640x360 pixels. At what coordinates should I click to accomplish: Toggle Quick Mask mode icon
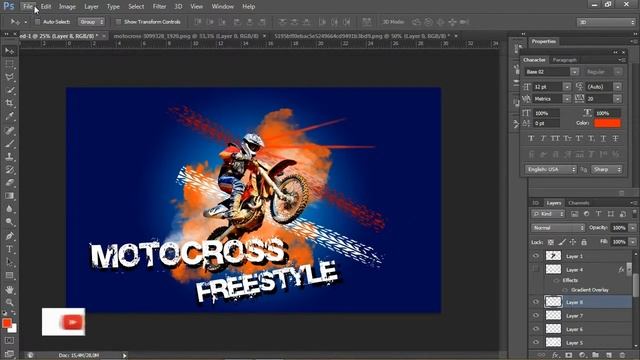pos(10,340)
